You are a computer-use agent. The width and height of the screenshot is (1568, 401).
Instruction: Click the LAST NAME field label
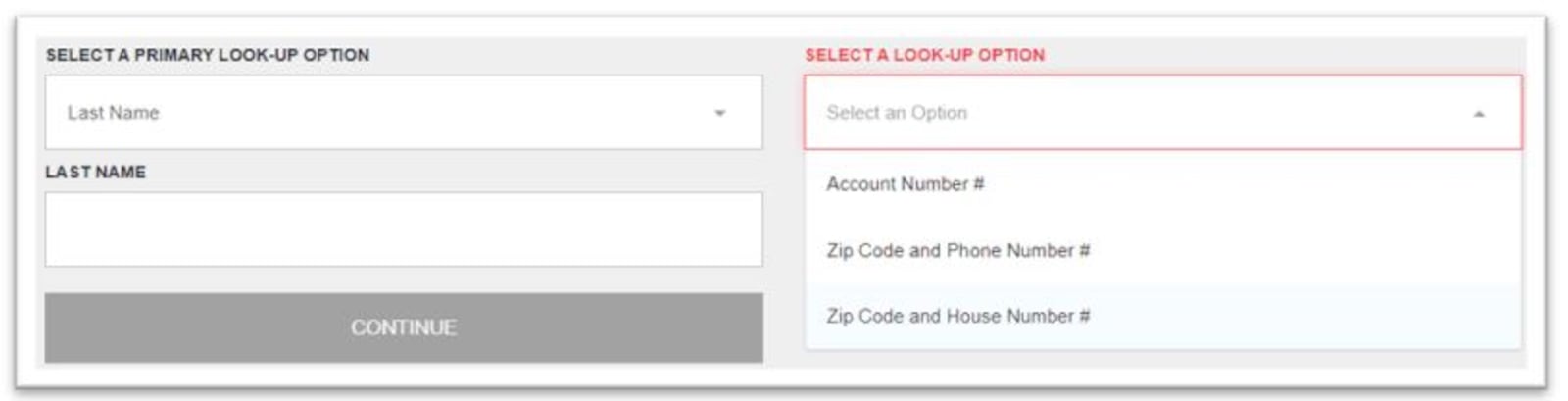pyautogui.click(x=95, y=172)
